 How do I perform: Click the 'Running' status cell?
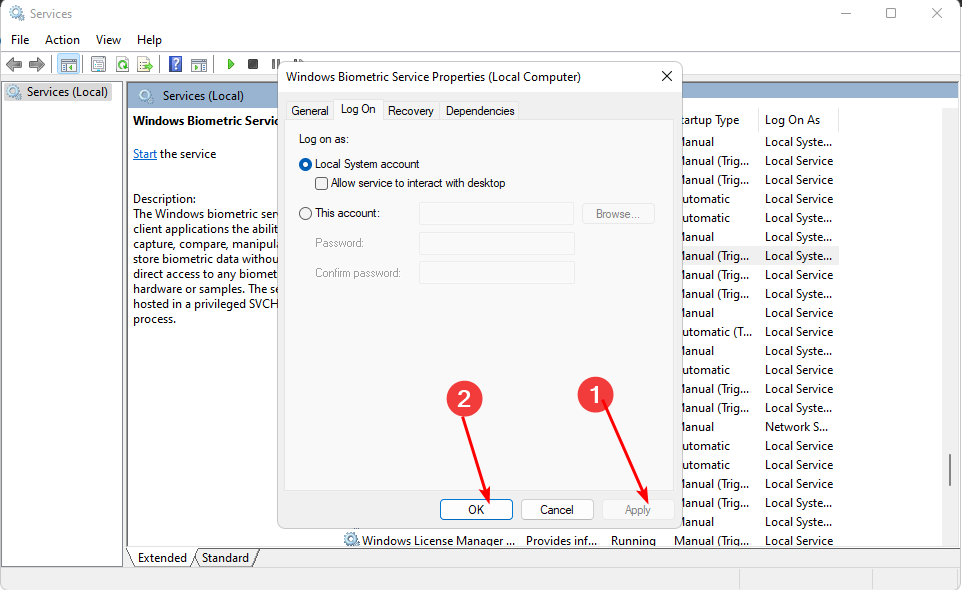[633, 540]
